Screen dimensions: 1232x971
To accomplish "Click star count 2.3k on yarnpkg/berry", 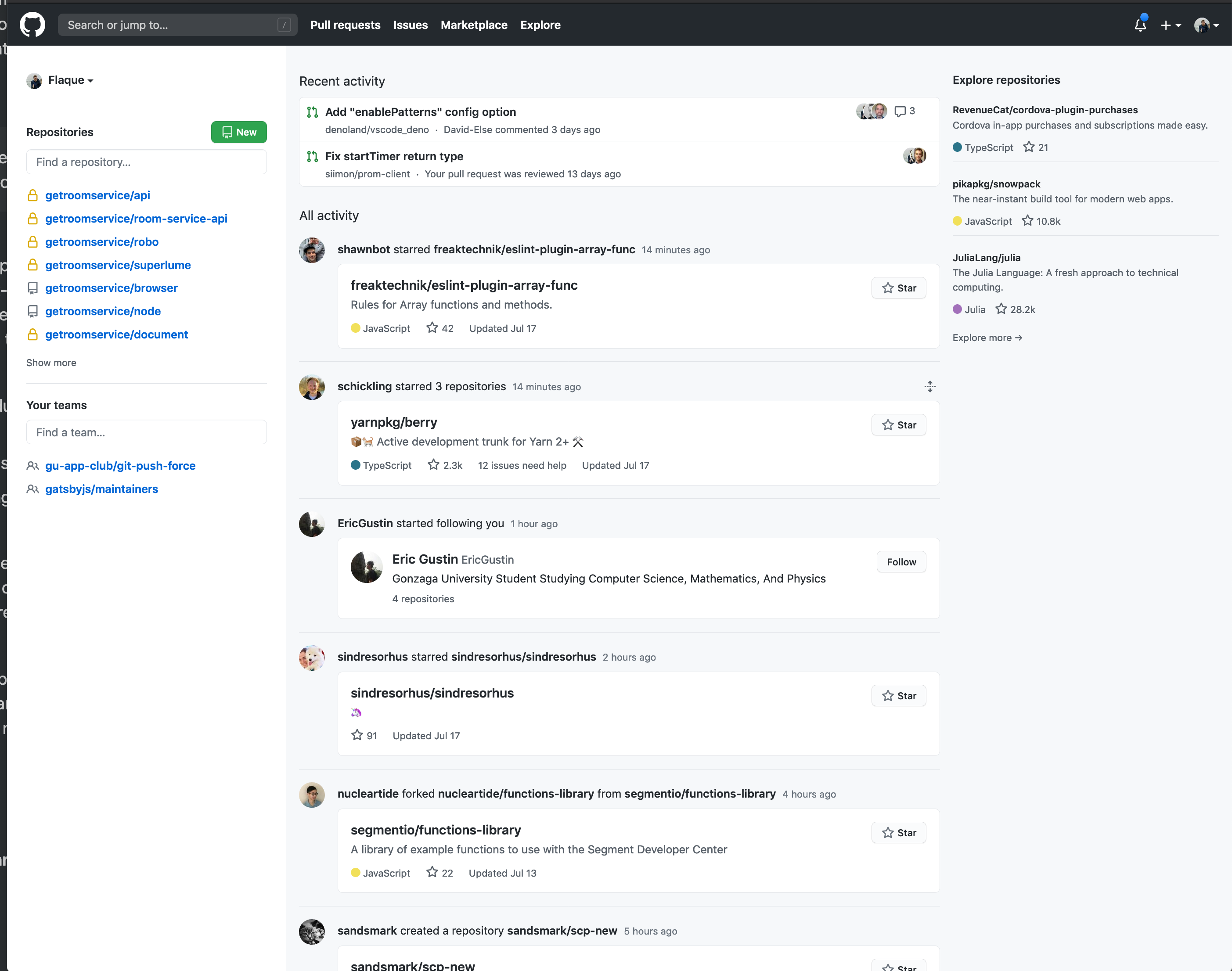I will [x=445, y=465].
